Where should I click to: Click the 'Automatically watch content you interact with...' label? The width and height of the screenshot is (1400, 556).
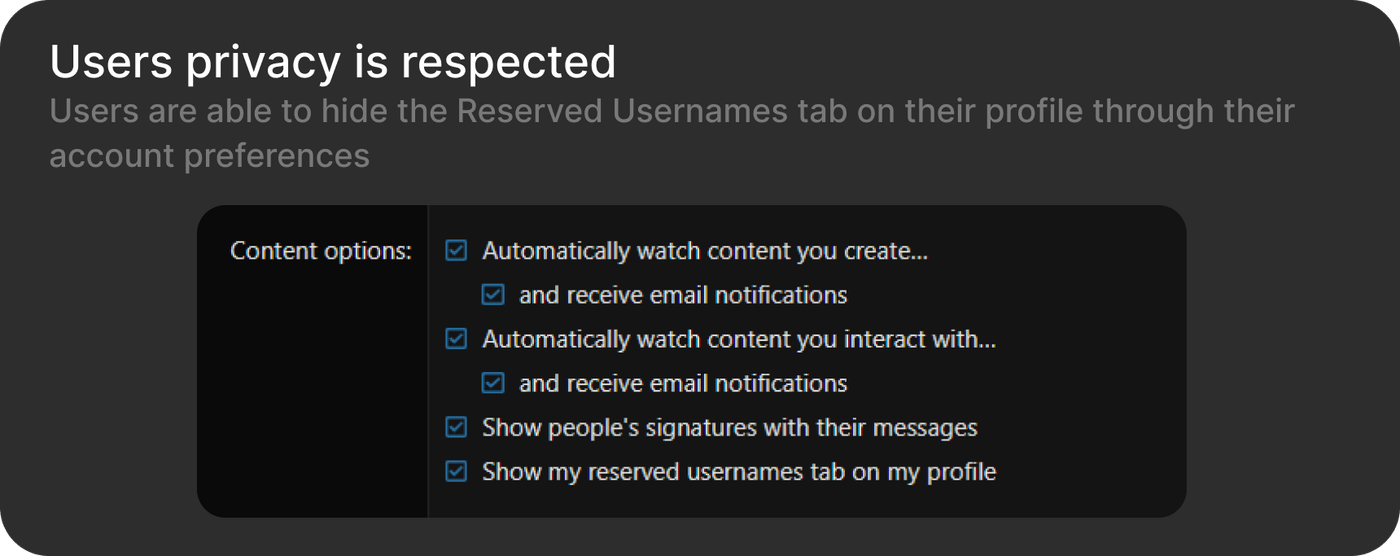click(739, 339)
